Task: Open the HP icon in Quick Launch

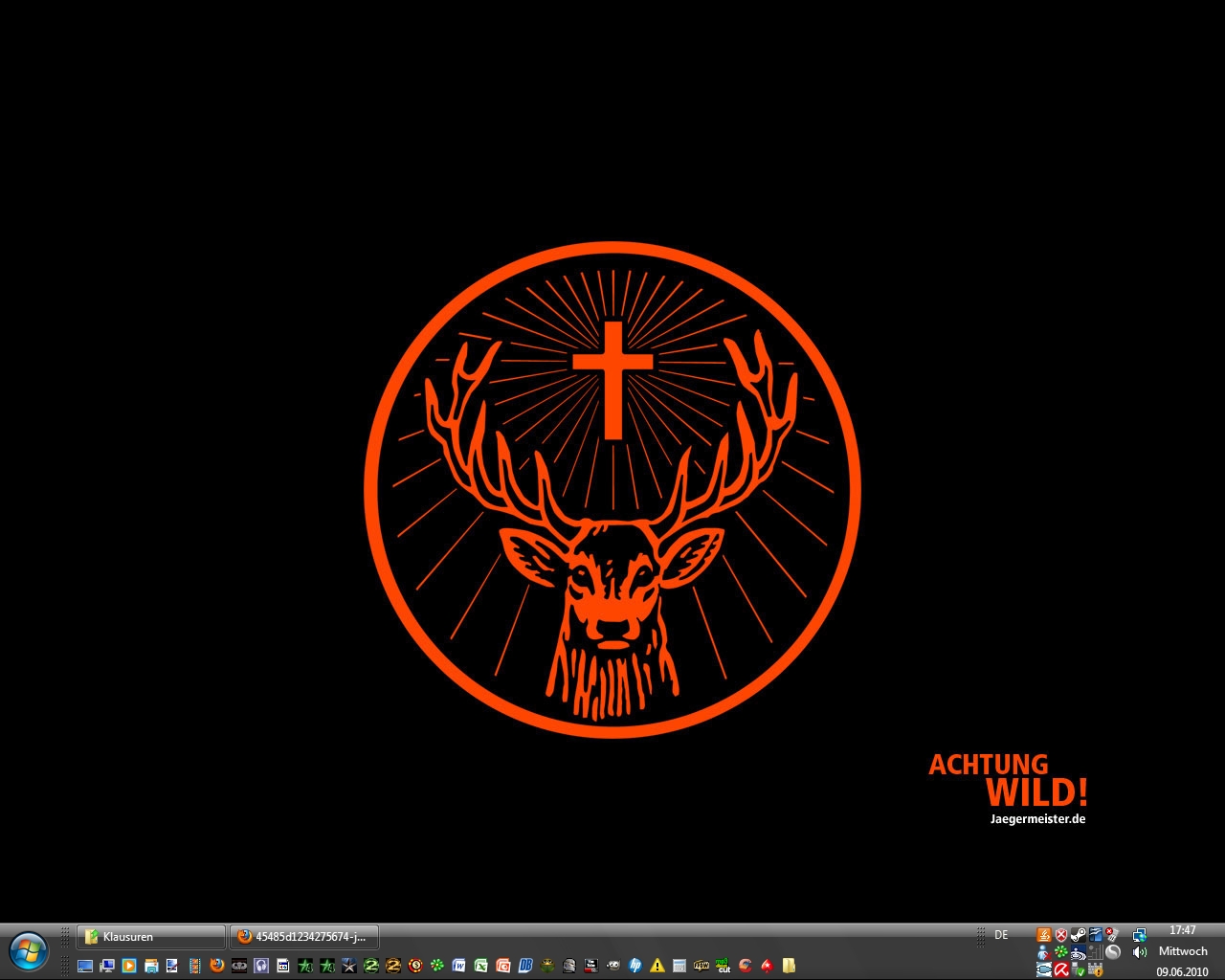Action: 635,966
